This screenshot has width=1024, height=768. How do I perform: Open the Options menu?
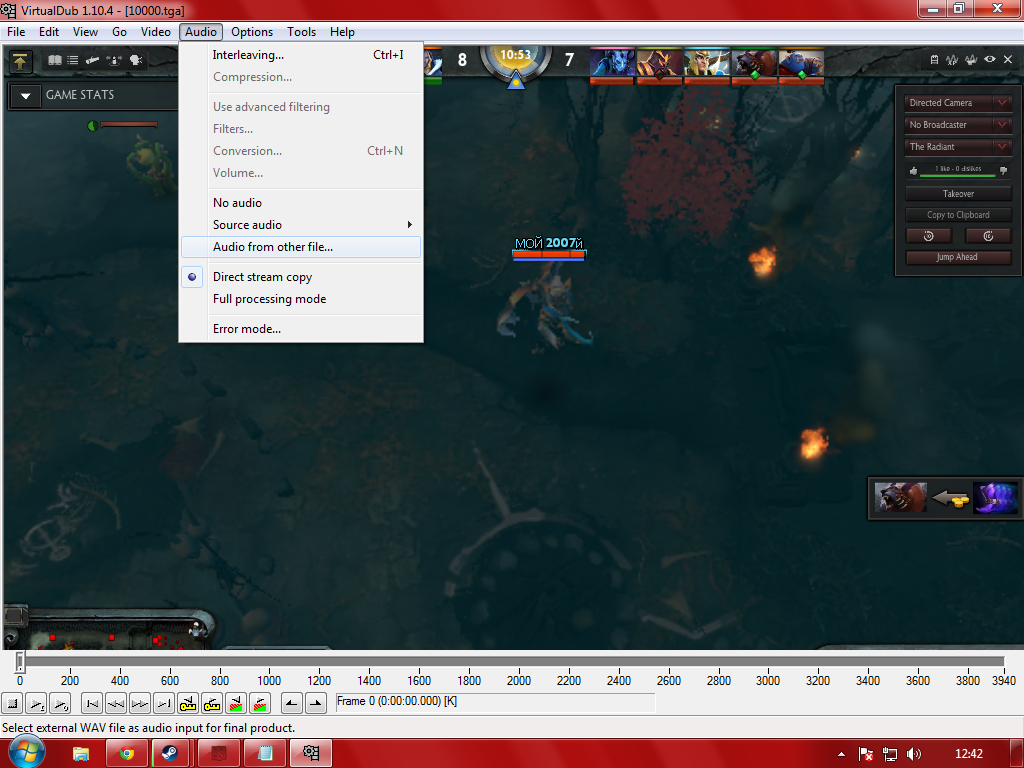pos(251,32)
